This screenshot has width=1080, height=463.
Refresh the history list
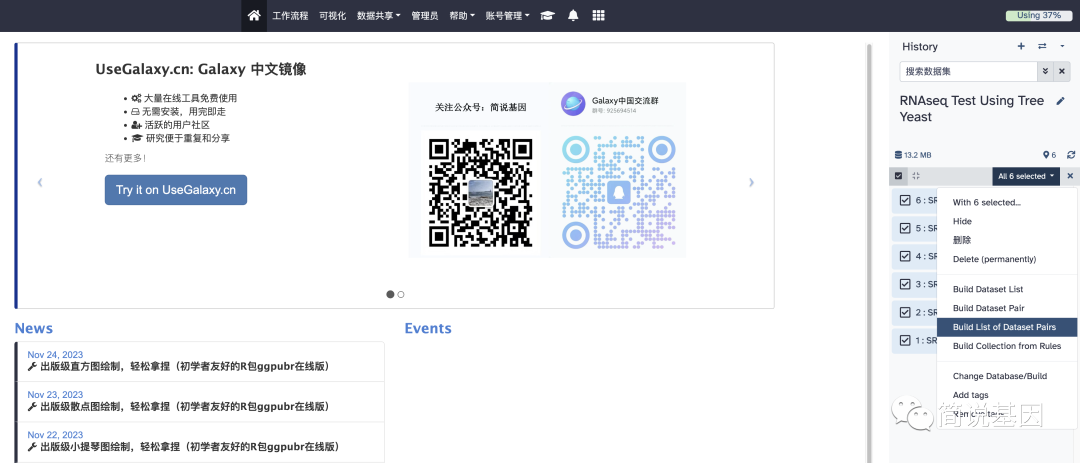point(1070,155)
